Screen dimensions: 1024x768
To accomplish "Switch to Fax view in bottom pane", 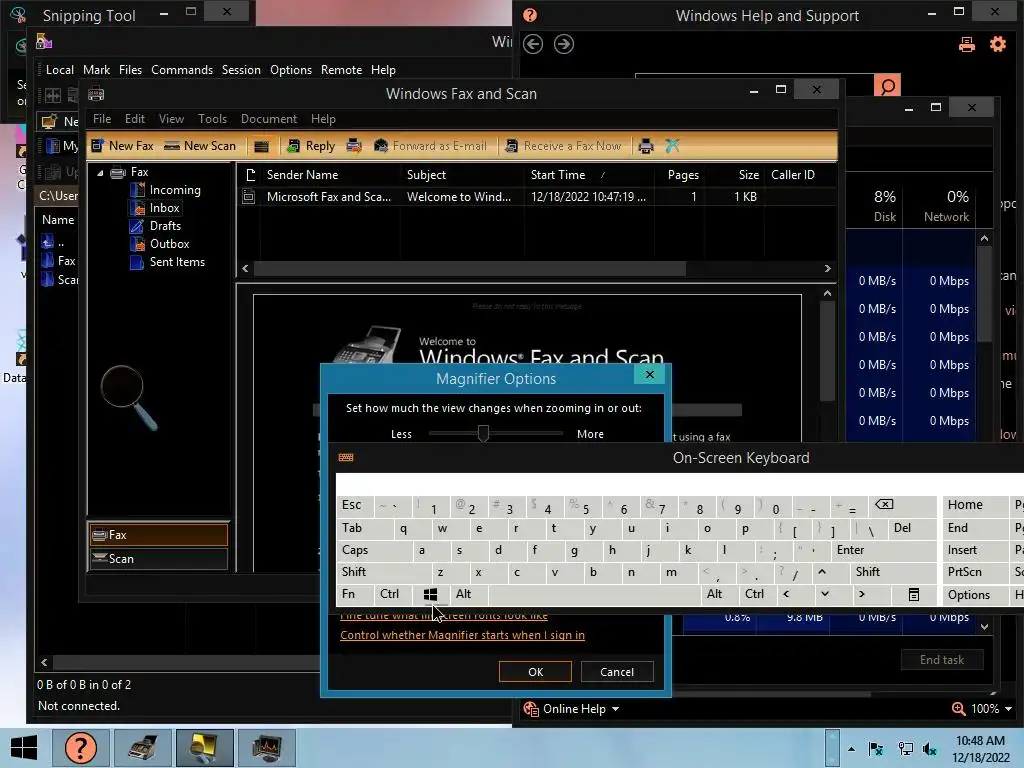I will click(x=159, y=535).
